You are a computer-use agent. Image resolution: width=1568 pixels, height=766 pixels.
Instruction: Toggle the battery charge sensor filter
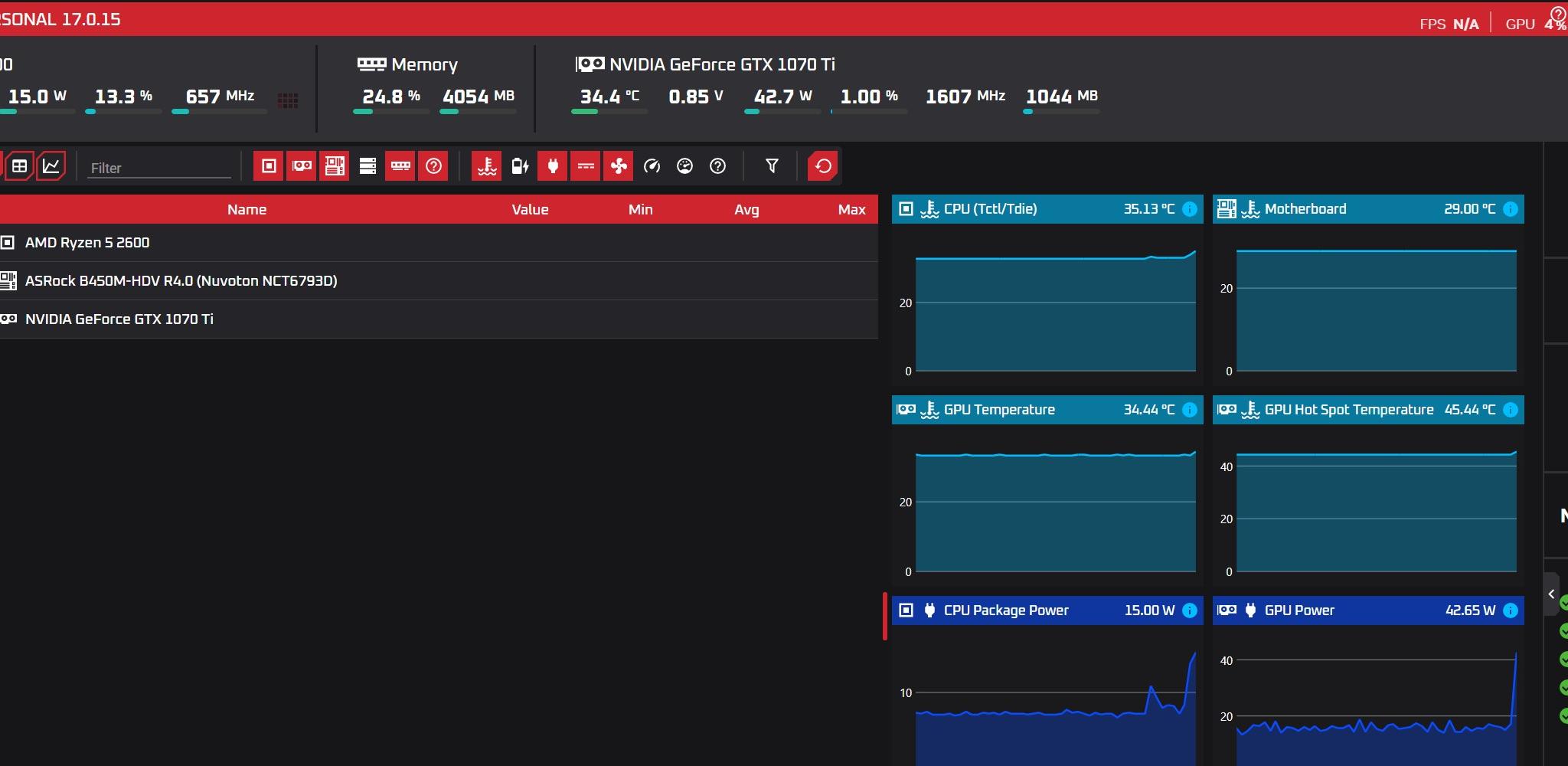point(520,166)
